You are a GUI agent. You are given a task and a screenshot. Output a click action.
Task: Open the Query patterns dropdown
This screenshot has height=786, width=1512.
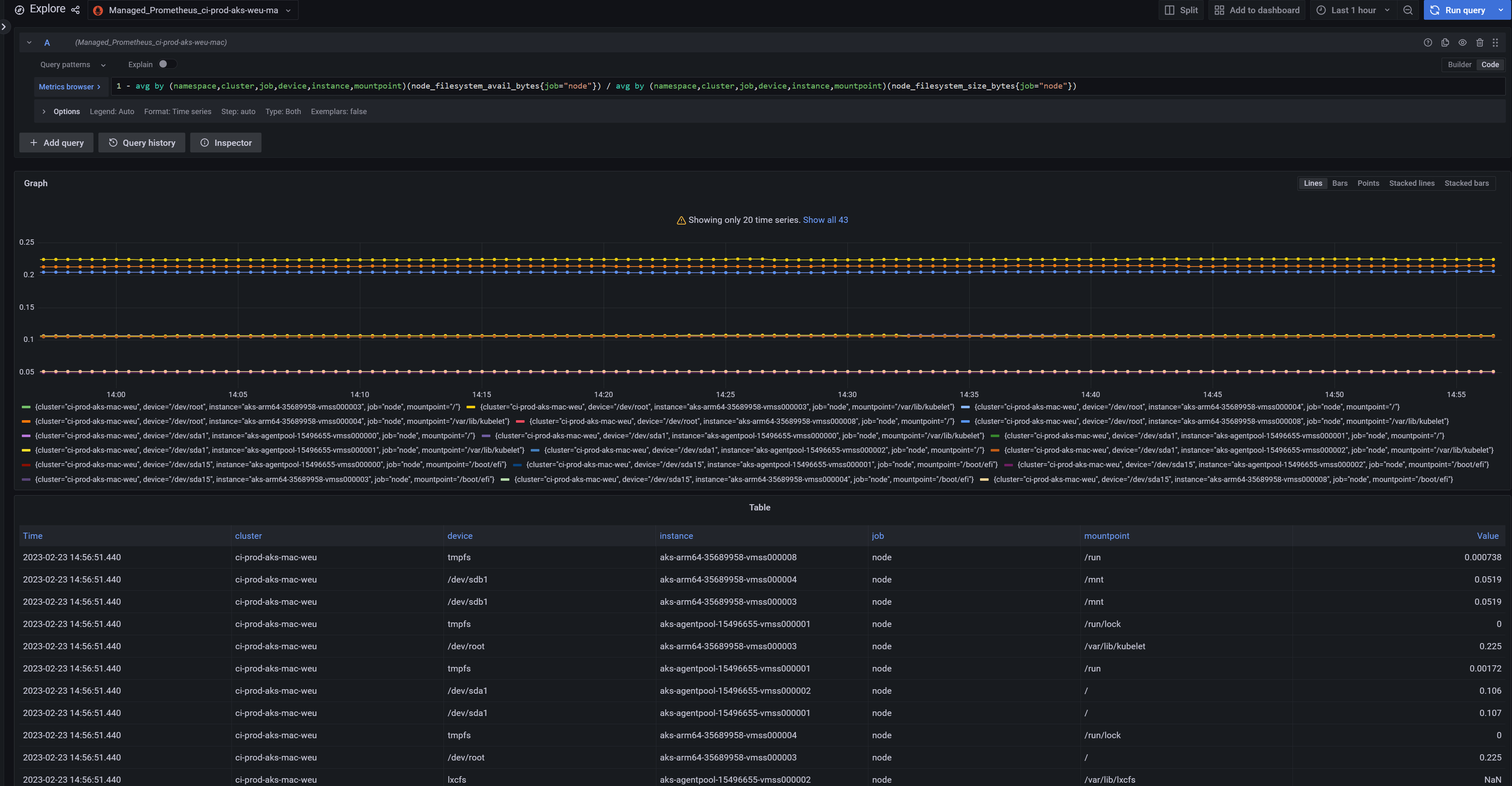click(x=71, y=65)
